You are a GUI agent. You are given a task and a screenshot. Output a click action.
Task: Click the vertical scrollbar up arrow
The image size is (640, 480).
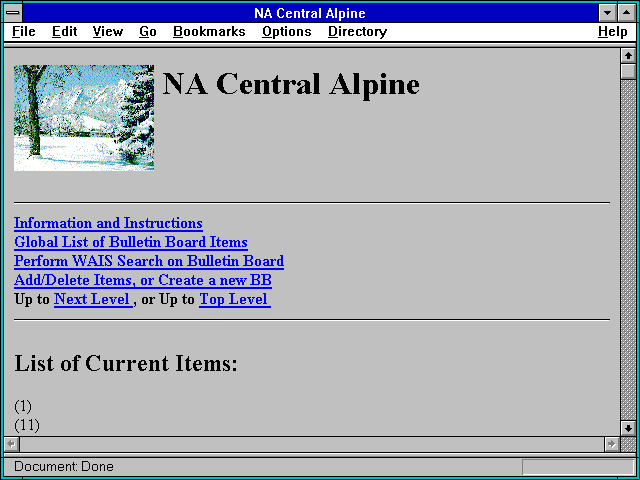[628, 56]
